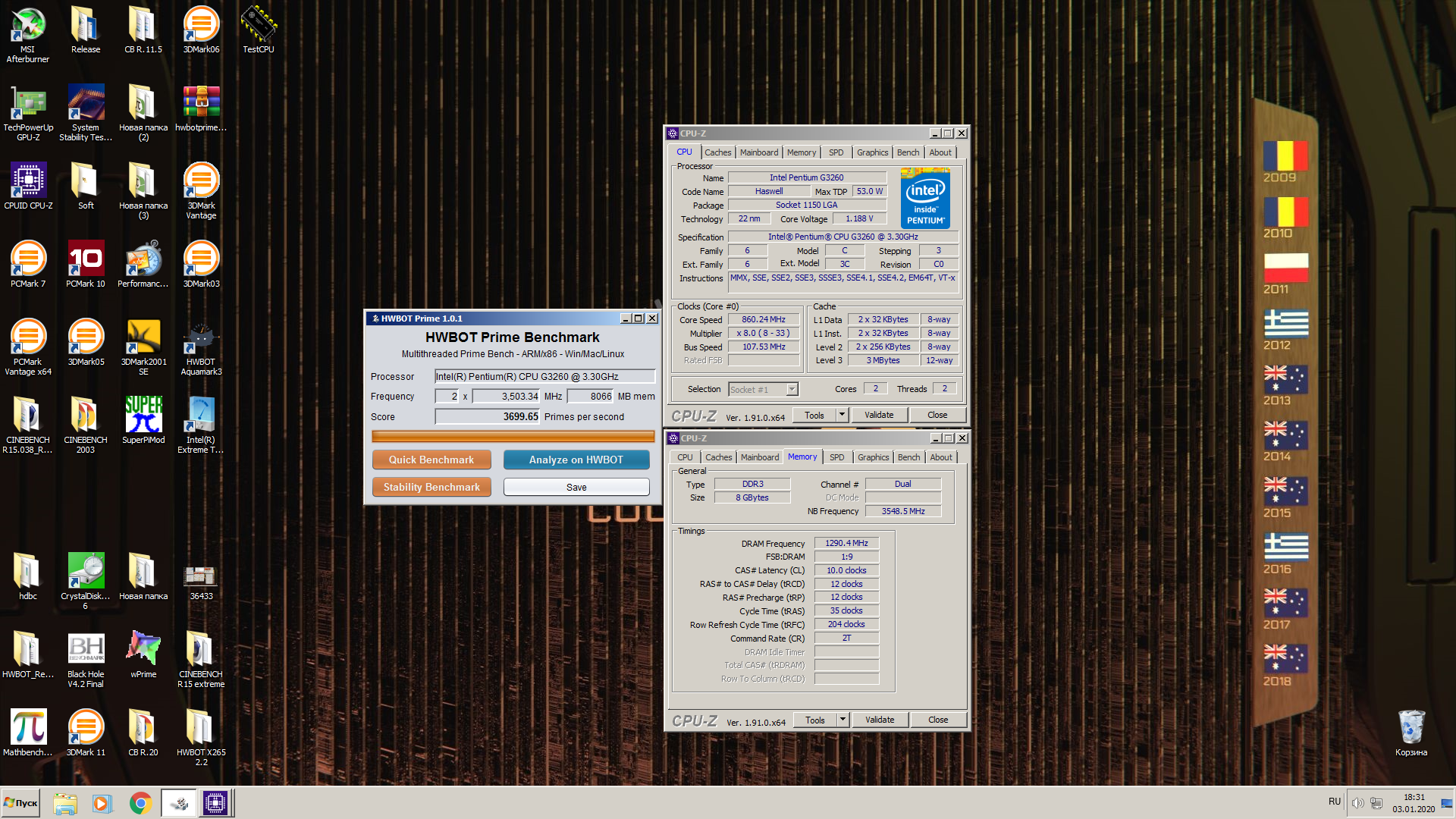Viewport: 1456px width, 819px height.
Task: Open Performance Test desktop shortcut
Action: point(143,264)
